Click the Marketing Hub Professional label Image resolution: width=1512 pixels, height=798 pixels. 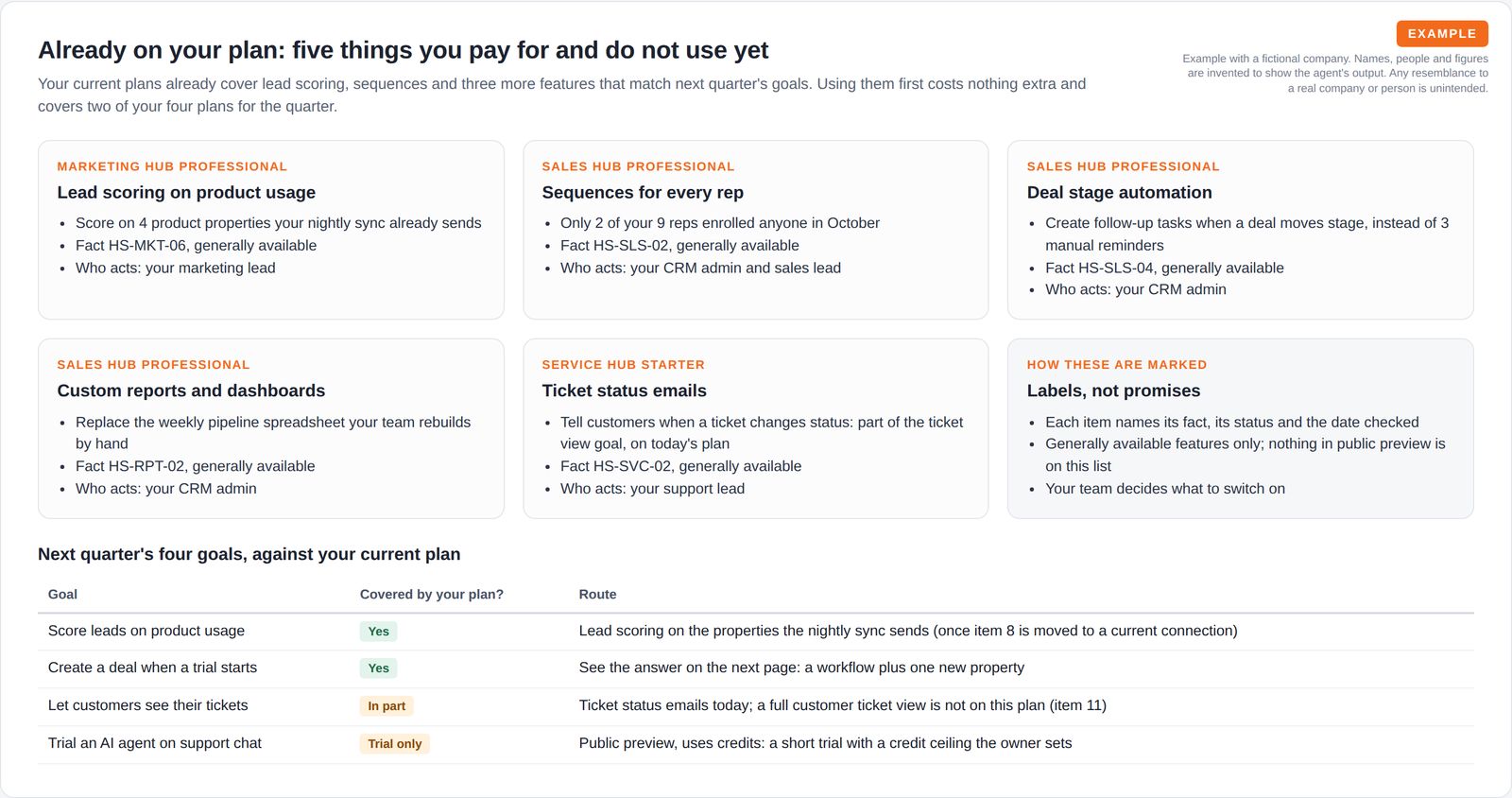tap(172, 166)
